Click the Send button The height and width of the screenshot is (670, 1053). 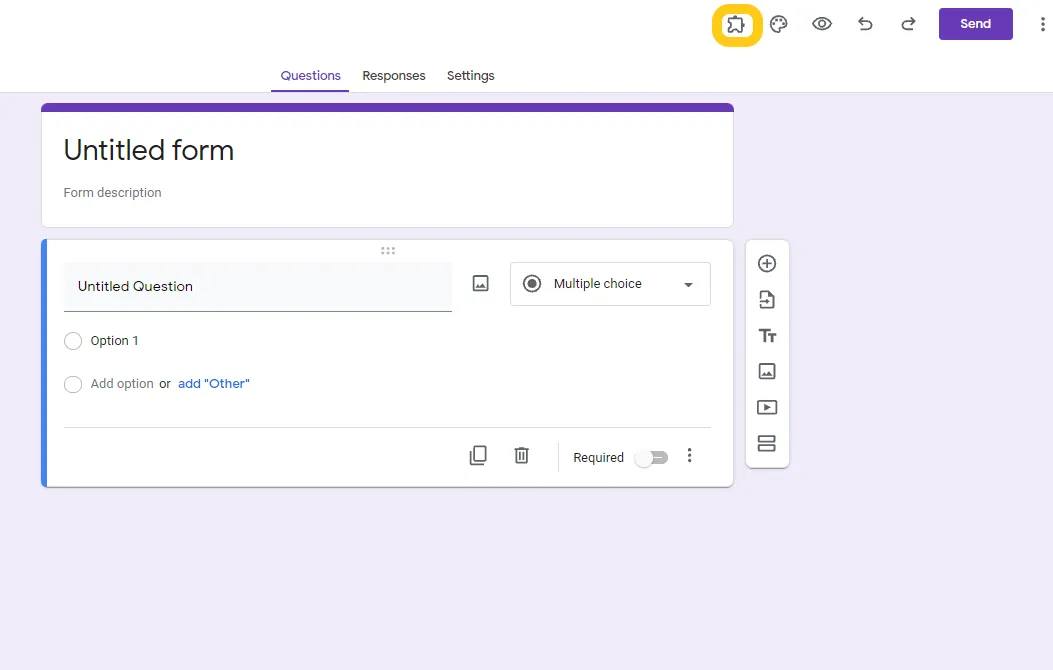975,24
